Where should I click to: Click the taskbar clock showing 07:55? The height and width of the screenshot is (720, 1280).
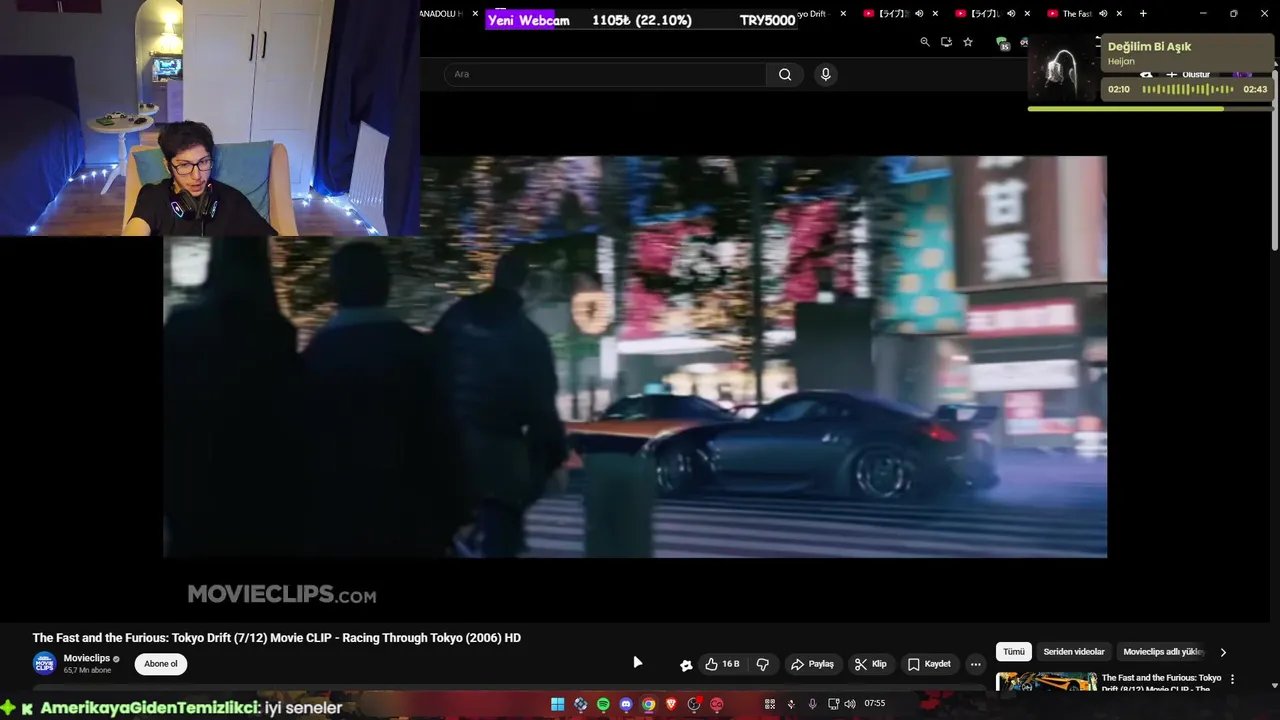874,704
